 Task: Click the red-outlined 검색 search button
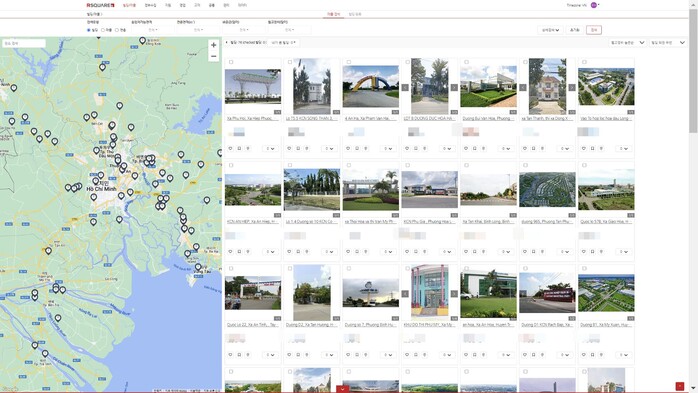[594, 30]
